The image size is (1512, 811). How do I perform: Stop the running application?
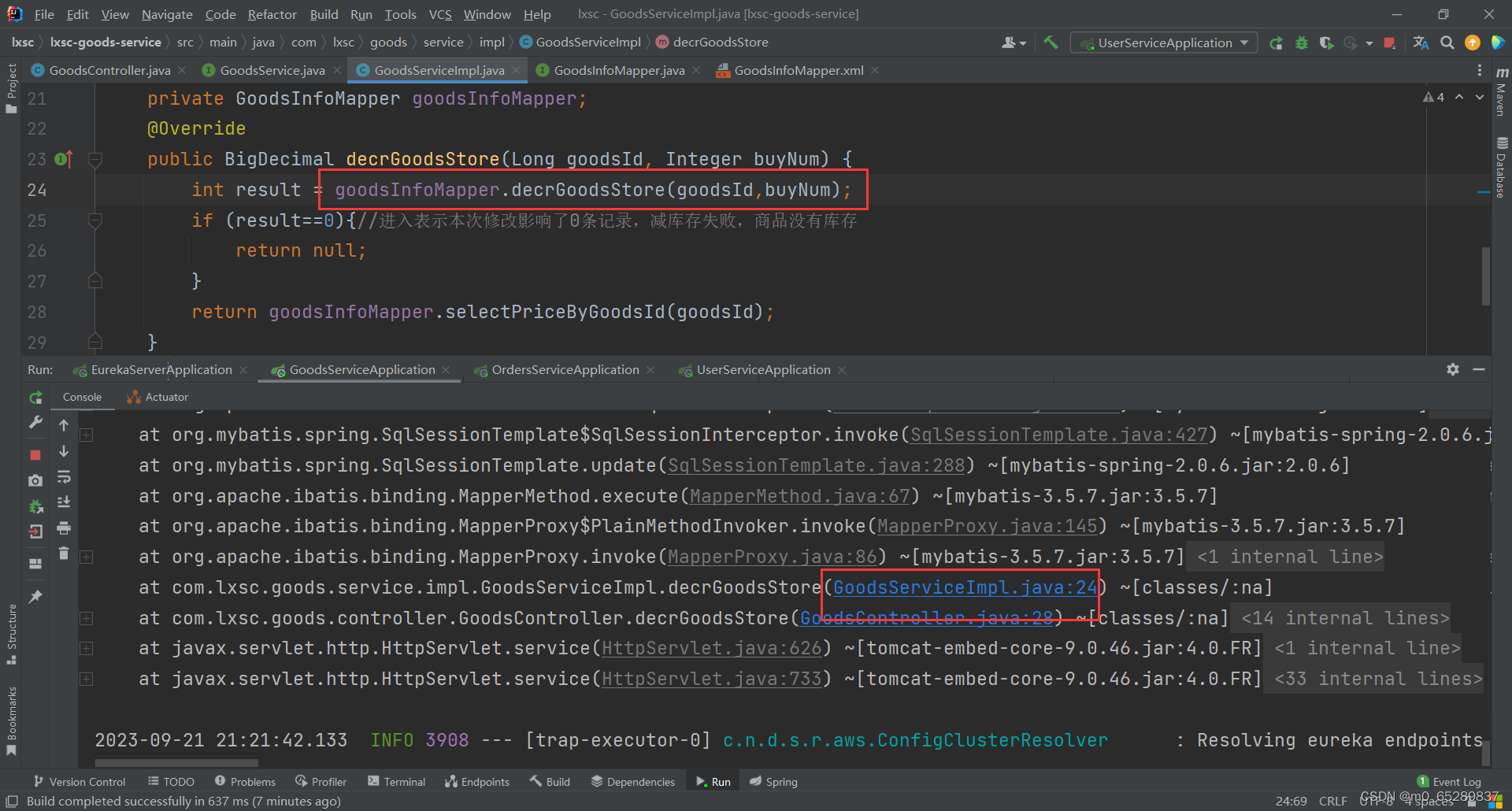pos(35,454)
